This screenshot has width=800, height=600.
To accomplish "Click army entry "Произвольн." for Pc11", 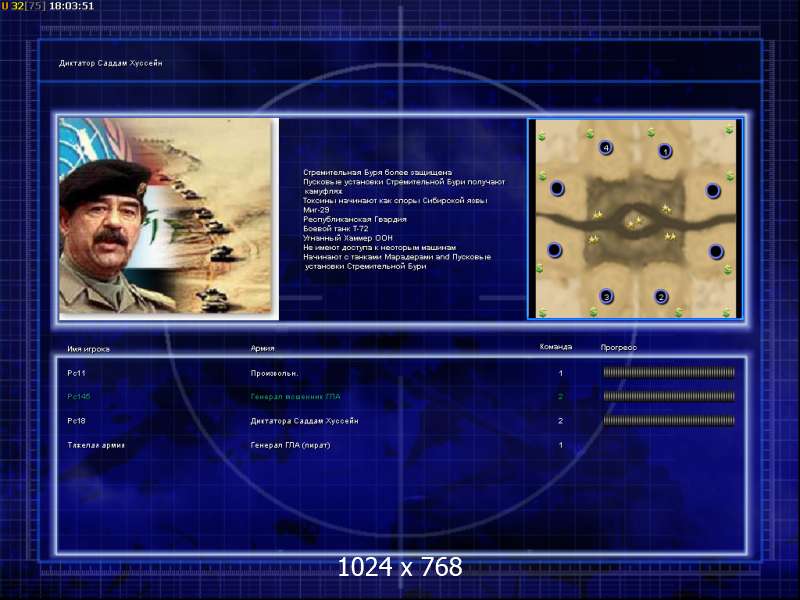I will tap(274, 373).
